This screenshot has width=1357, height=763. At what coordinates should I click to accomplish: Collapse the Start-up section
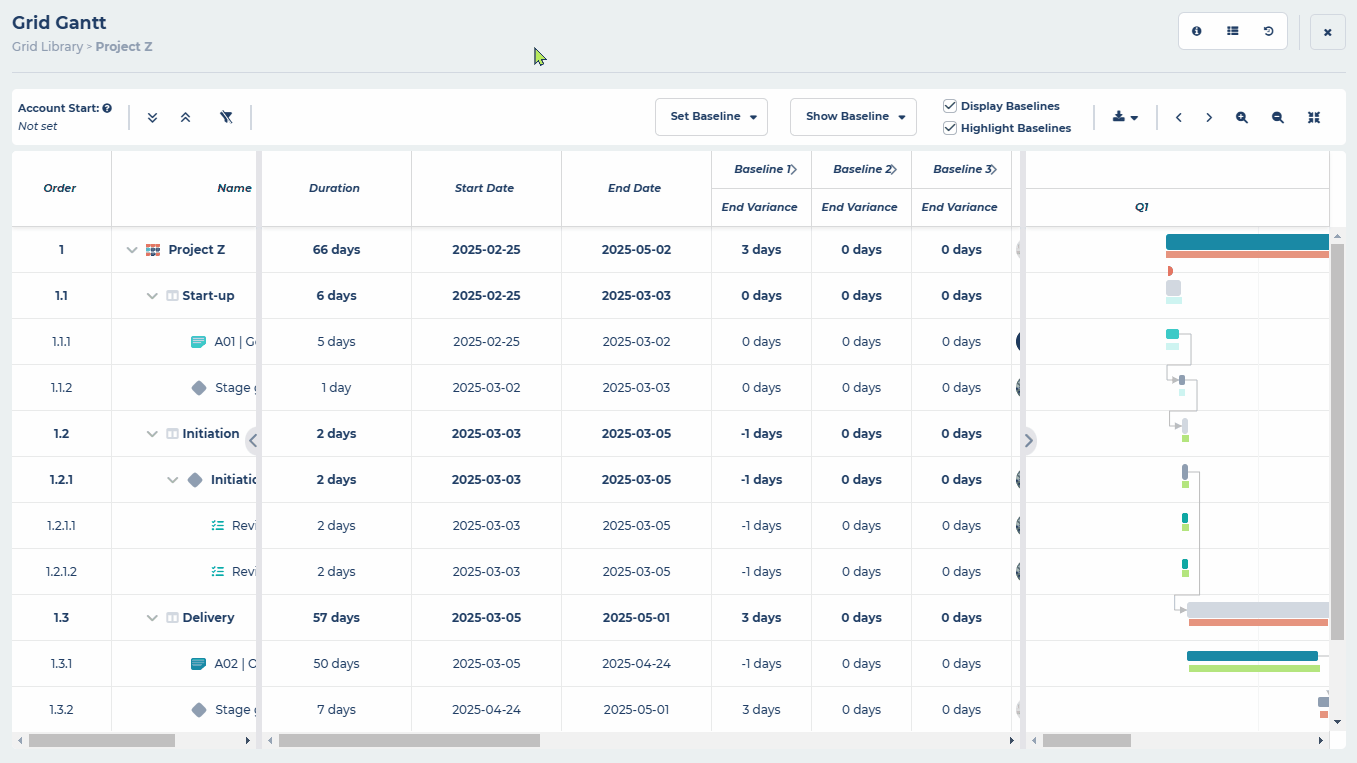point(151,295)
